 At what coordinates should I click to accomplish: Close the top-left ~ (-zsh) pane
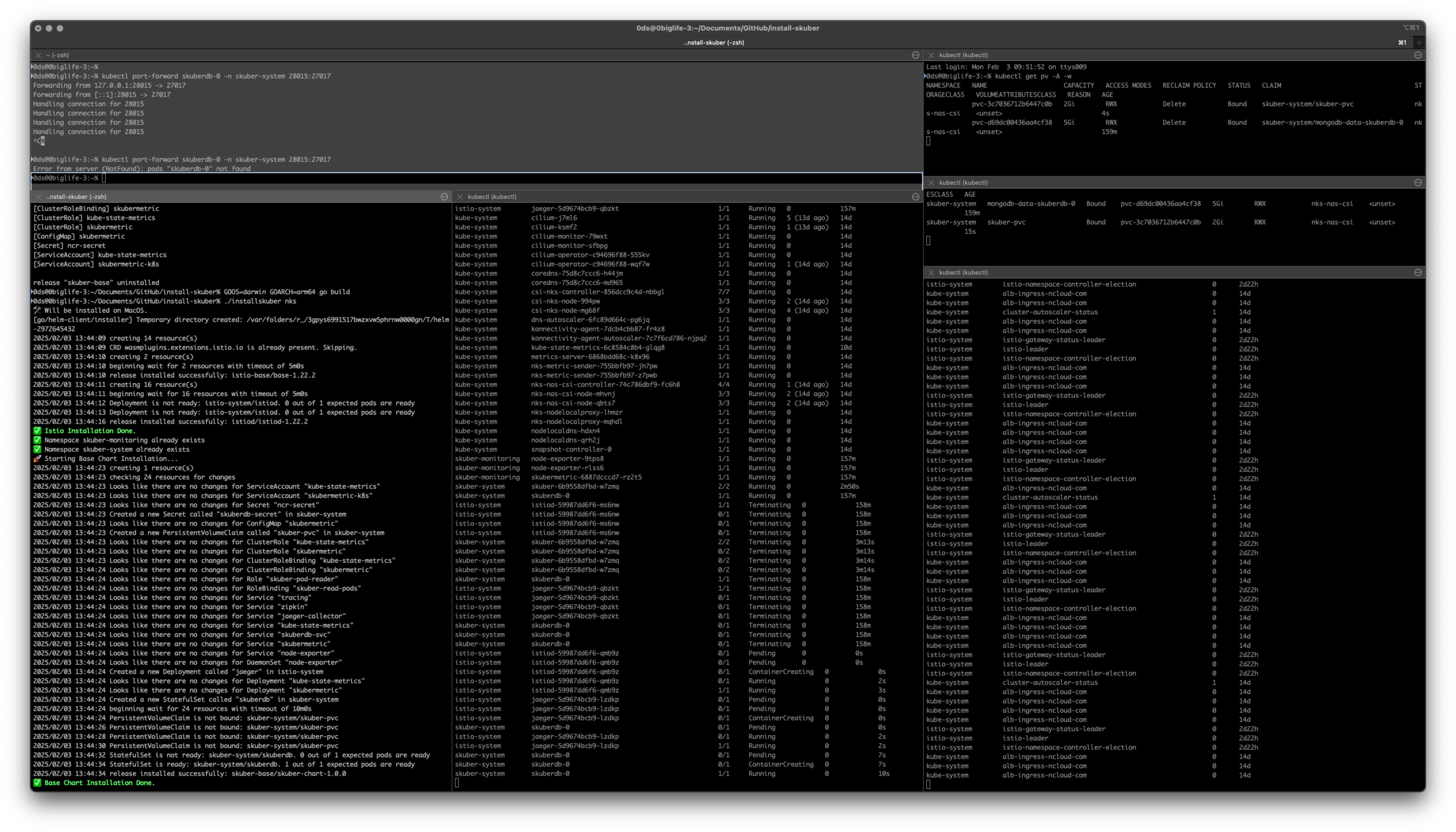38,55
